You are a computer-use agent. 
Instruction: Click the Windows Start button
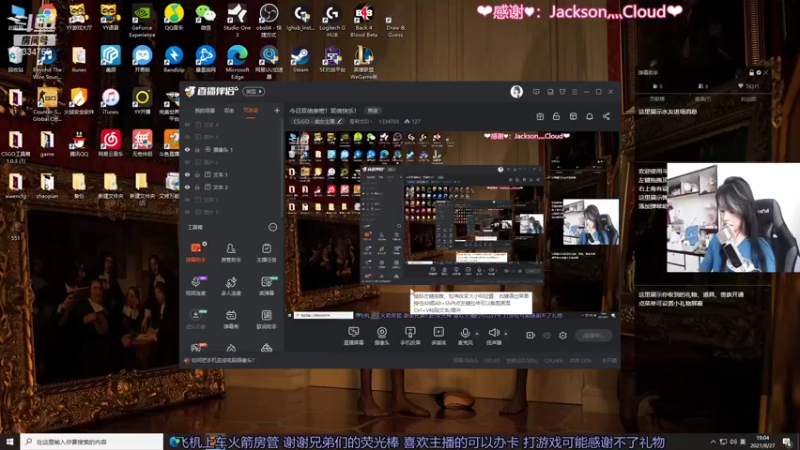tap(10, 441)
